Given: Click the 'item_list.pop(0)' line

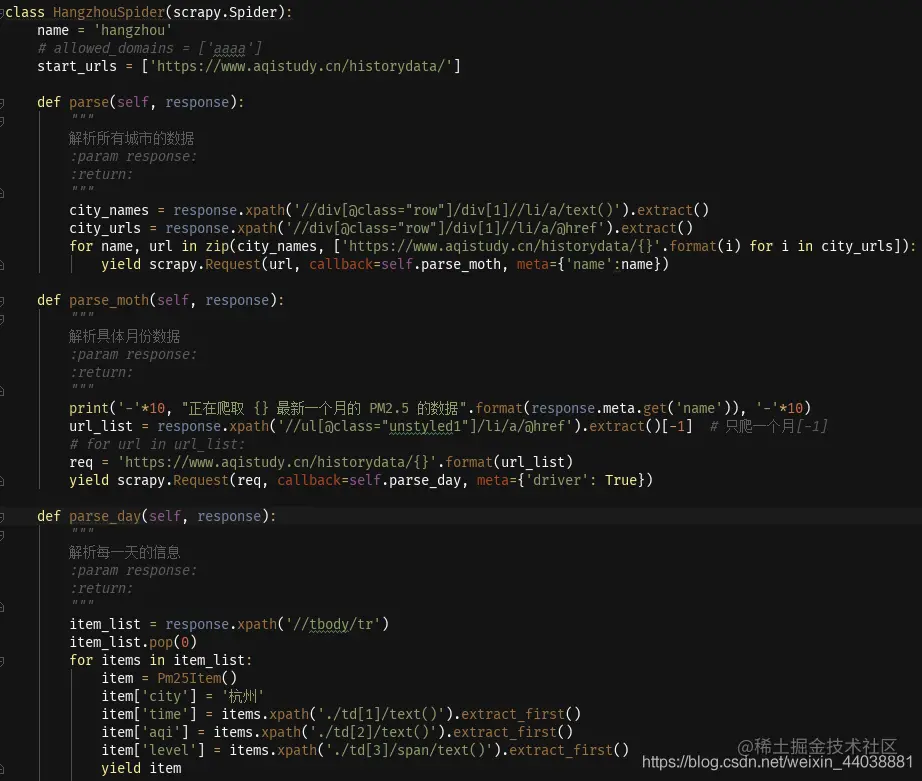Looking at the screenshot, I should [x=133, y=642].
